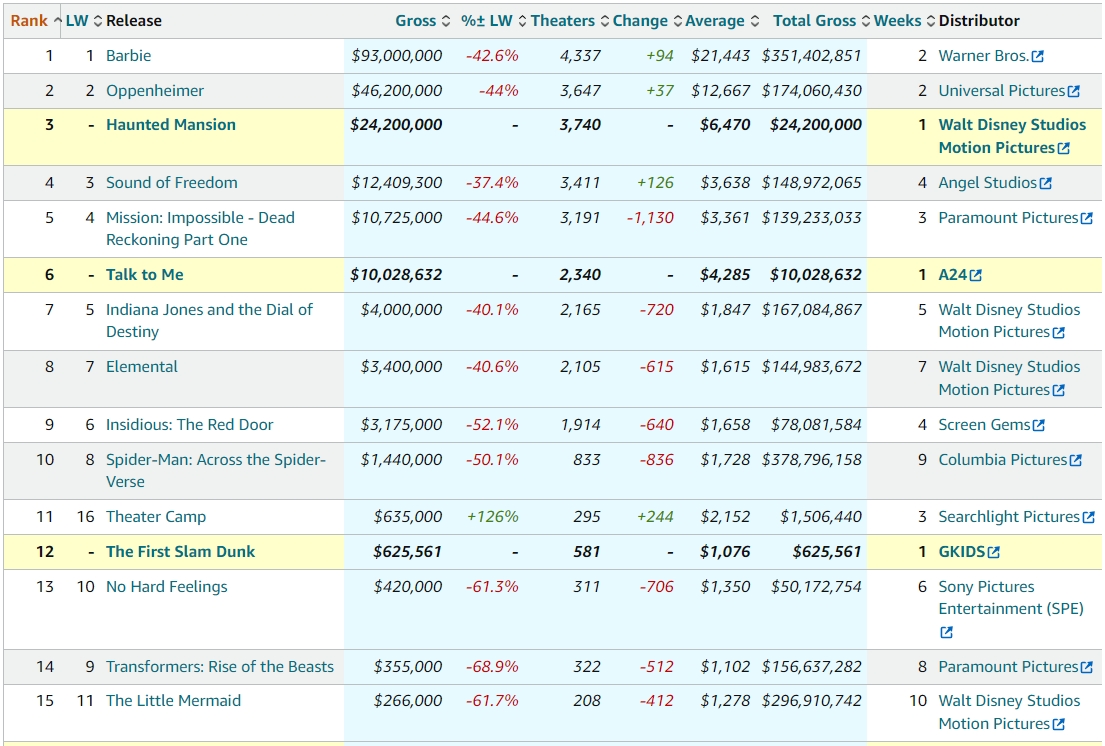Select Sound of Freedom's gross $12,409,300
Image resolution: width=1105 pixels, height=746 pixels.
click(397, 182)
